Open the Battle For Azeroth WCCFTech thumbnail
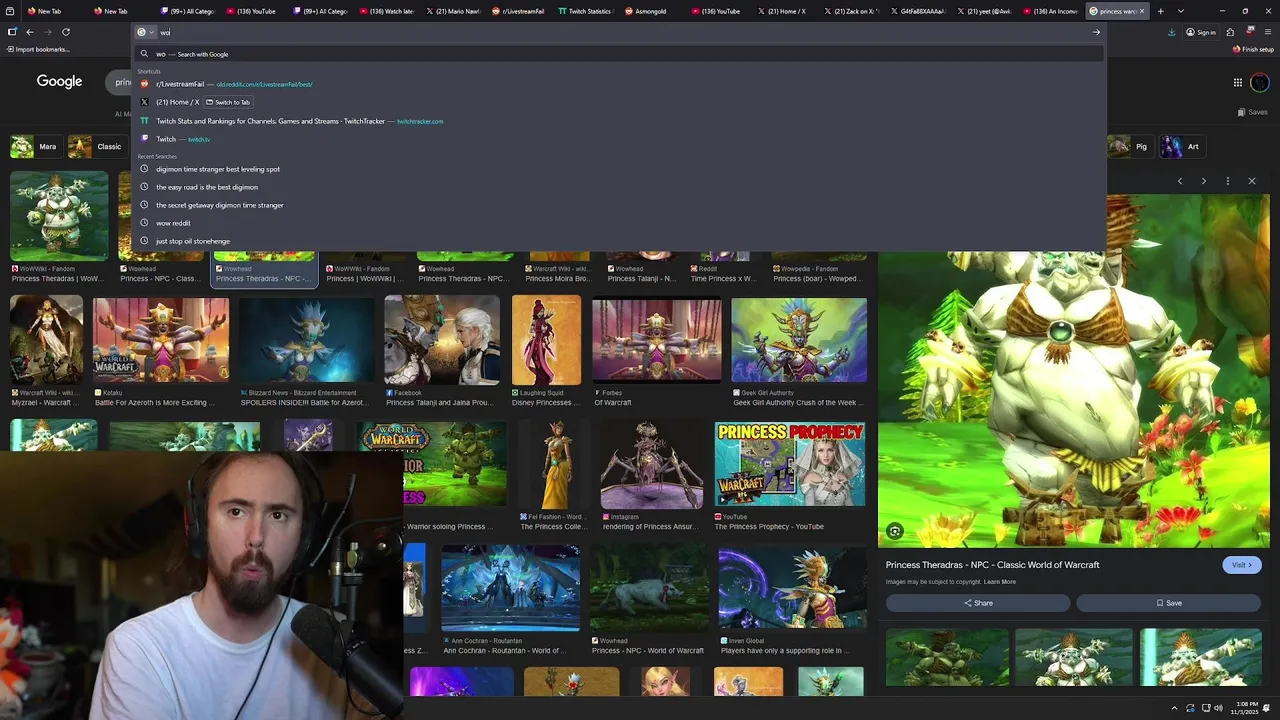The image size is (1280, 720). 161,340
